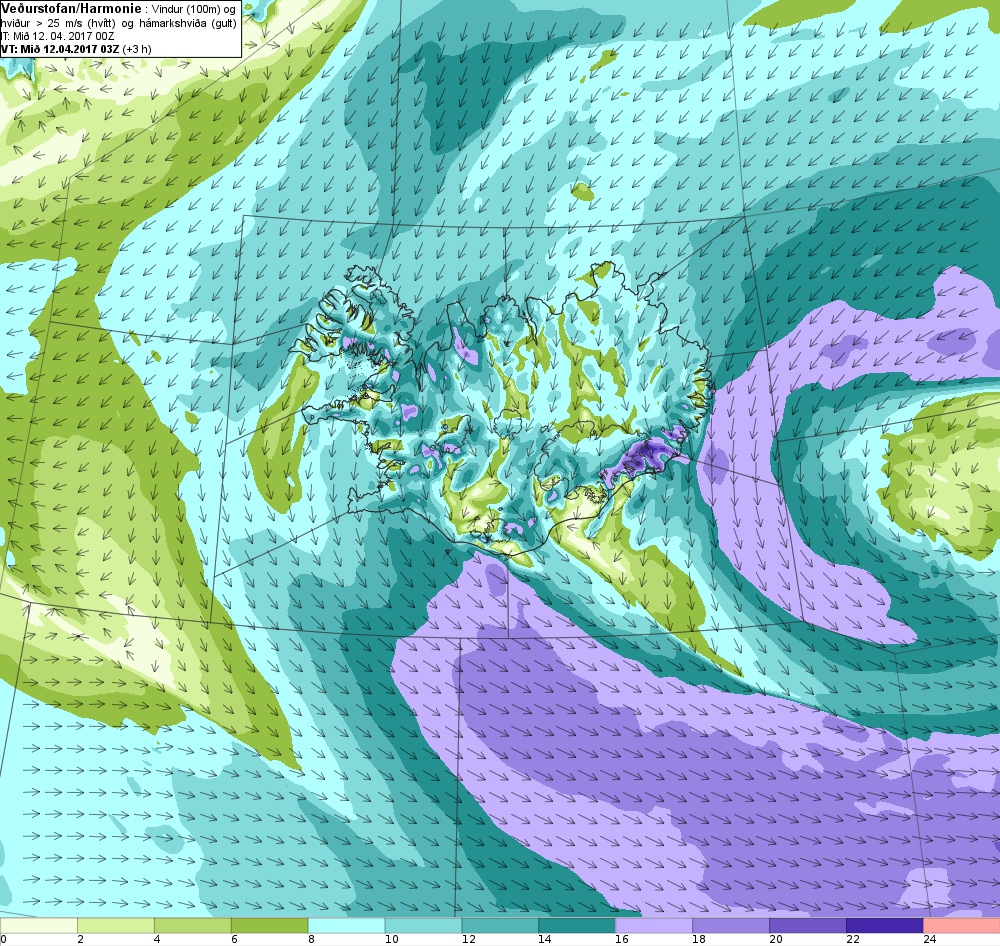The width and height of the screenshot is (1000, 946).
Task: Click the 'VT: Mið 12.04.2017 03Z' valid time
Action: point(59,49)
